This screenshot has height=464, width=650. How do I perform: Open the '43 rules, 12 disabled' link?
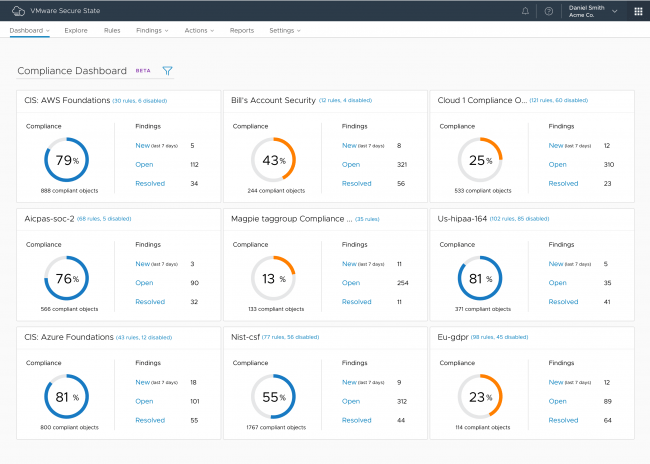144,338
